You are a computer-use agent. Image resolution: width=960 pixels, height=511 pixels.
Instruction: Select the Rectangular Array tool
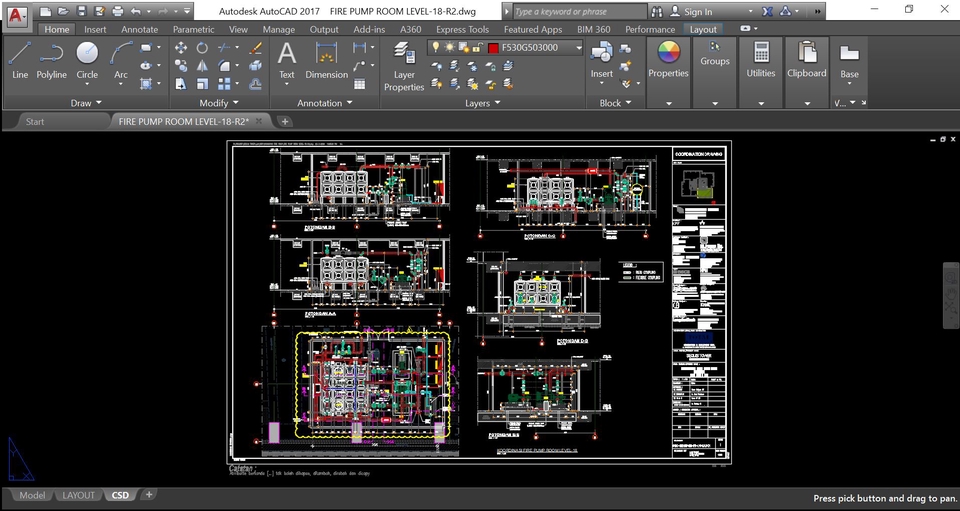pos(224,84)
